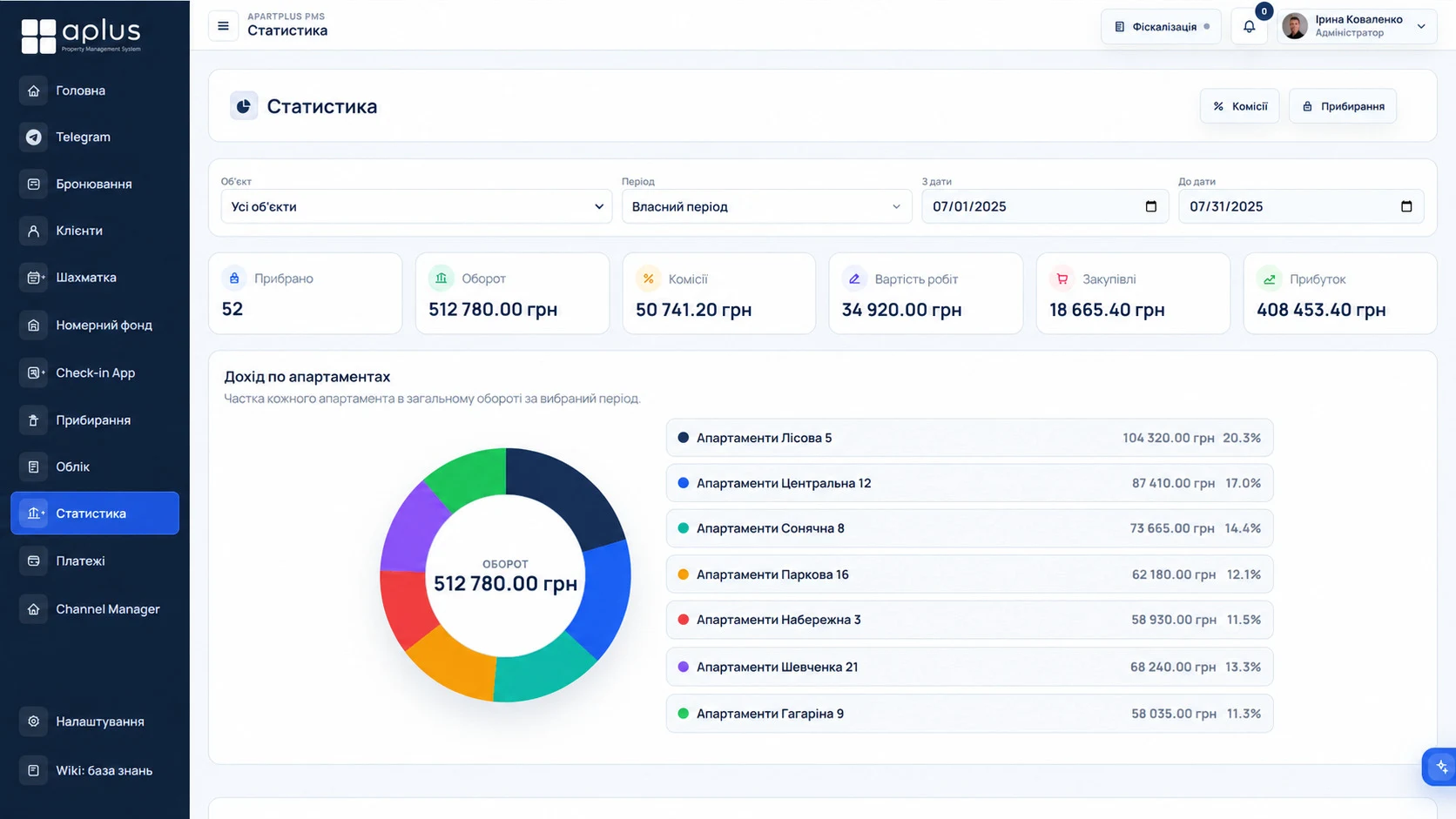Open Клієнти section
This screenshot has height=819, width=1456.
pos(95,231)
